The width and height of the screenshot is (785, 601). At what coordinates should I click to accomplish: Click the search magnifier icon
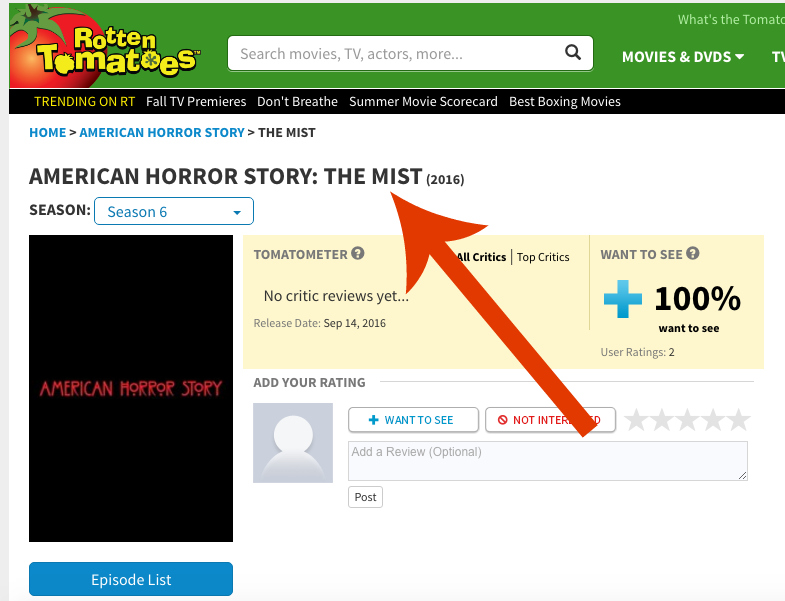[x=573, y=52]
